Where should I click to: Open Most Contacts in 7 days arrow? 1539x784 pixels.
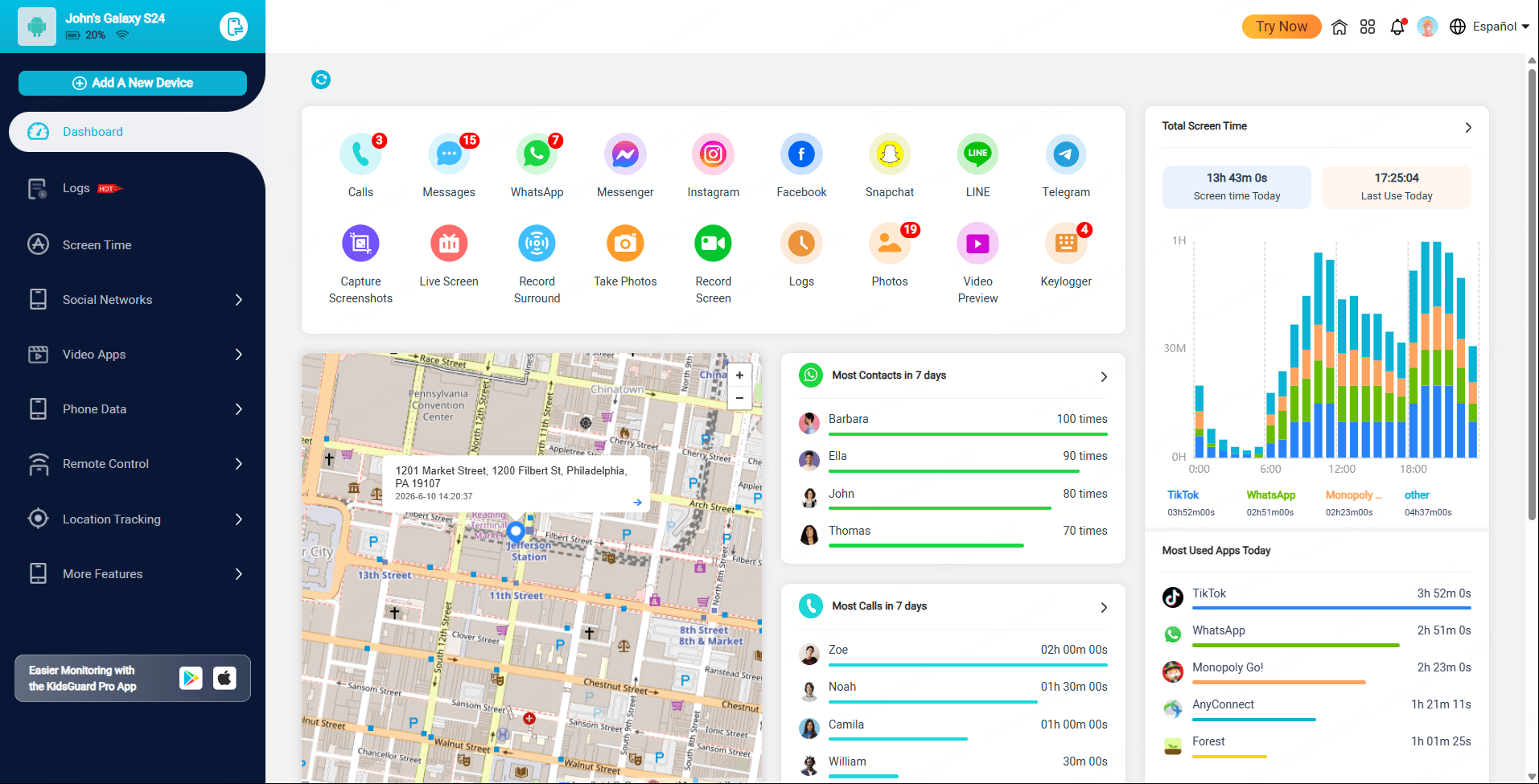click(x=1104, y=377)
